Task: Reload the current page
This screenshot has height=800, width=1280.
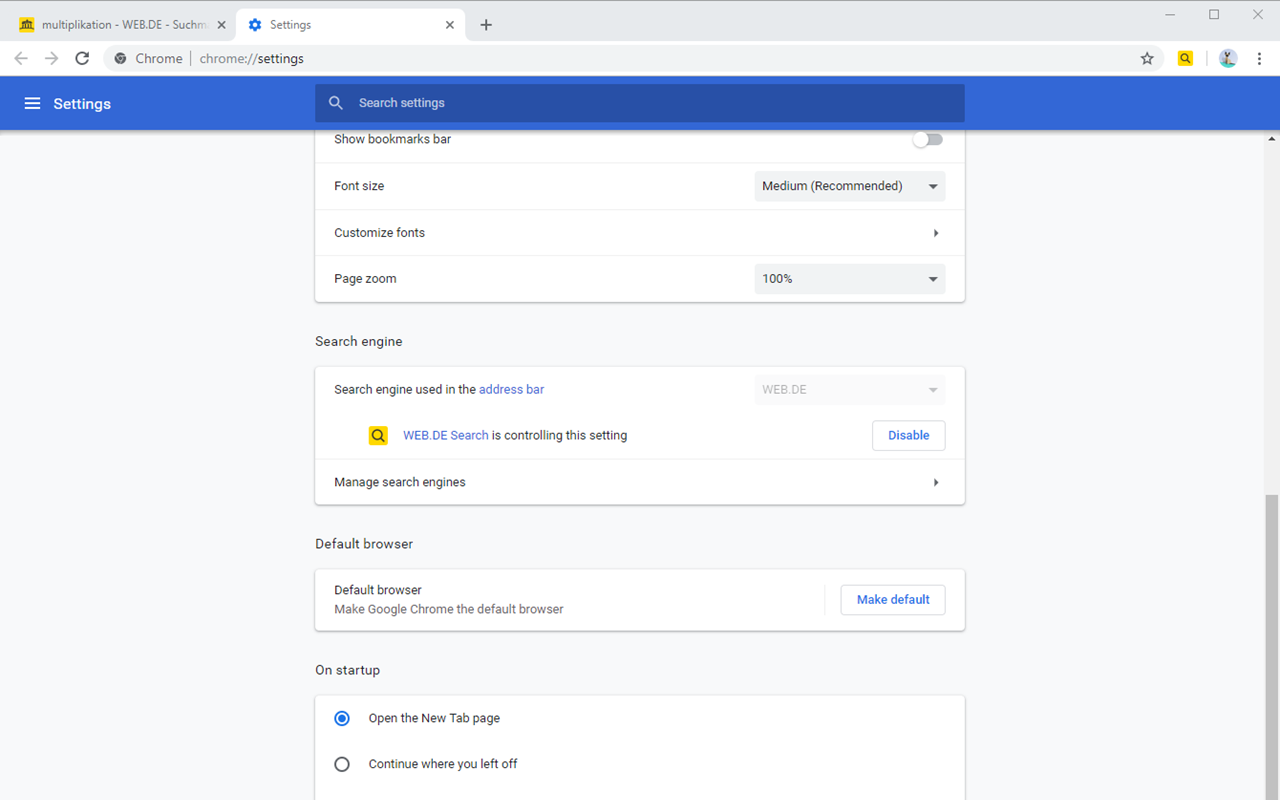Action: [82, 59]
